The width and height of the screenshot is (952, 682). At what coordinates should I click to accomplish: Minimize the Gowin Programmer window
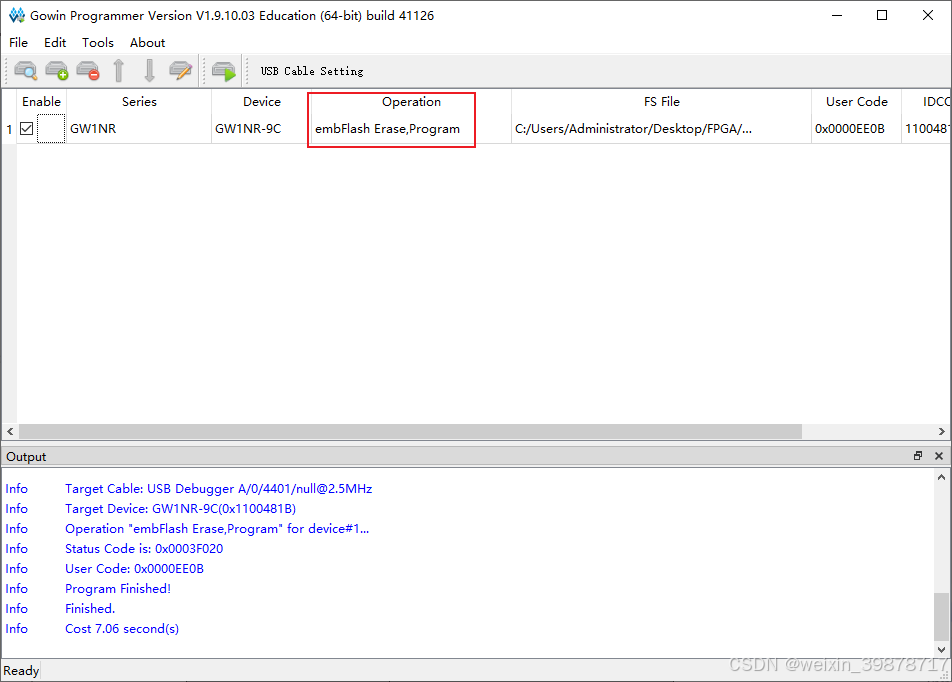click(x=837, y=15)
